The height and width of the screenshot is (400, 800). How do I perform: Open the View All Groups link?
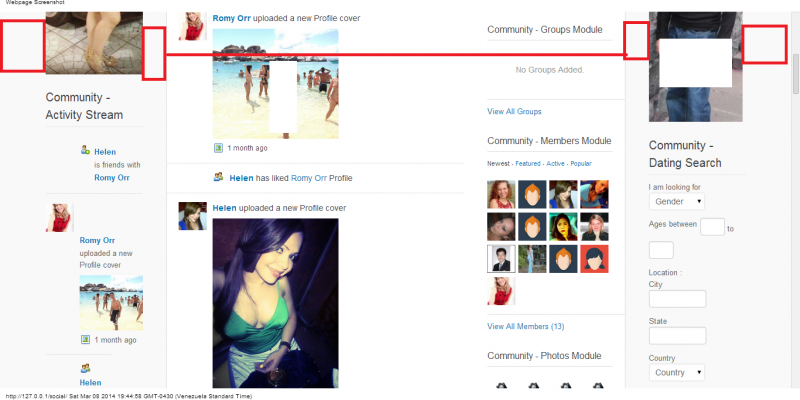click(514, 111)
